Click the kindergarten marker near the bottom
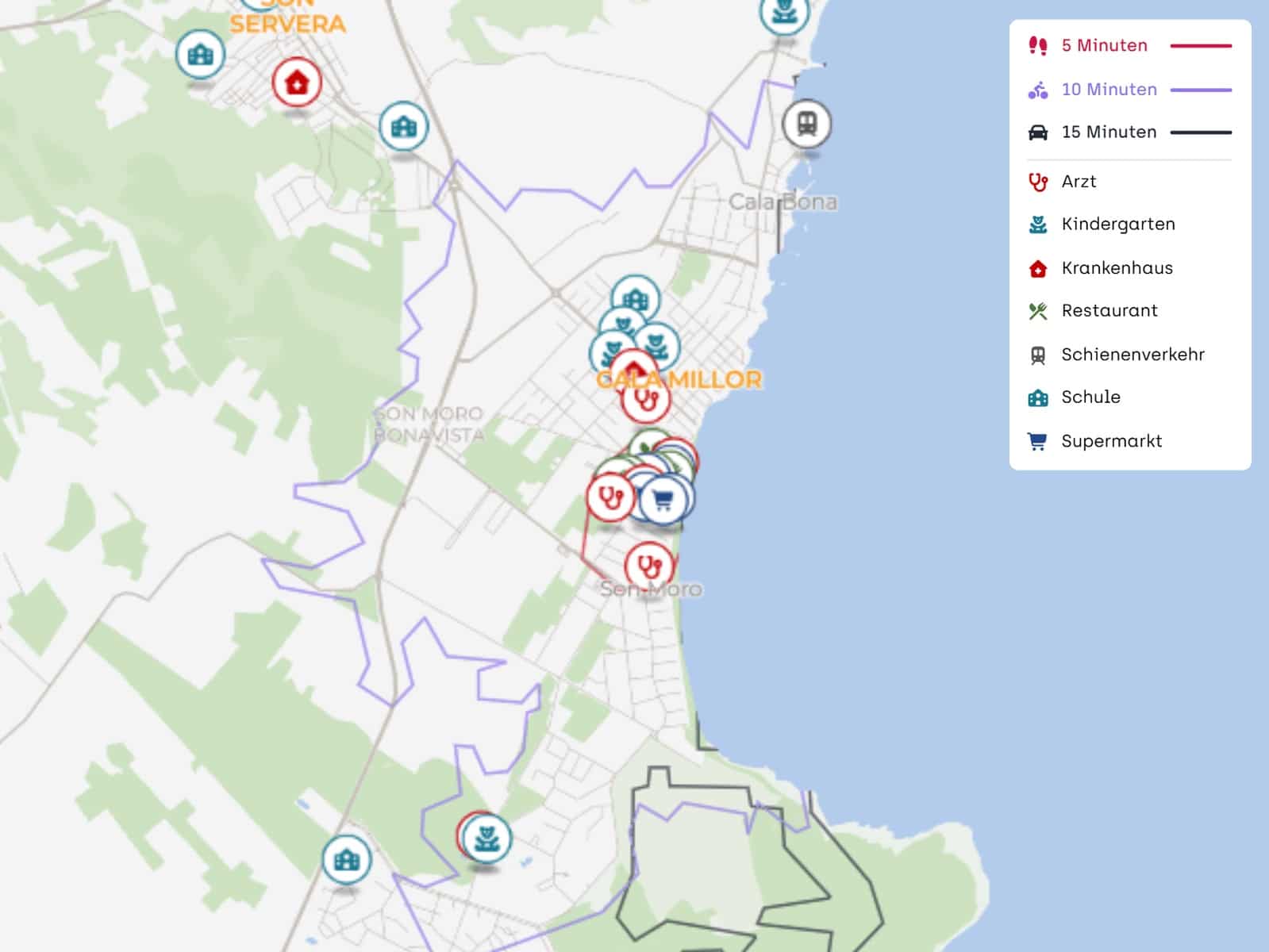 click(x=486, y=838)
